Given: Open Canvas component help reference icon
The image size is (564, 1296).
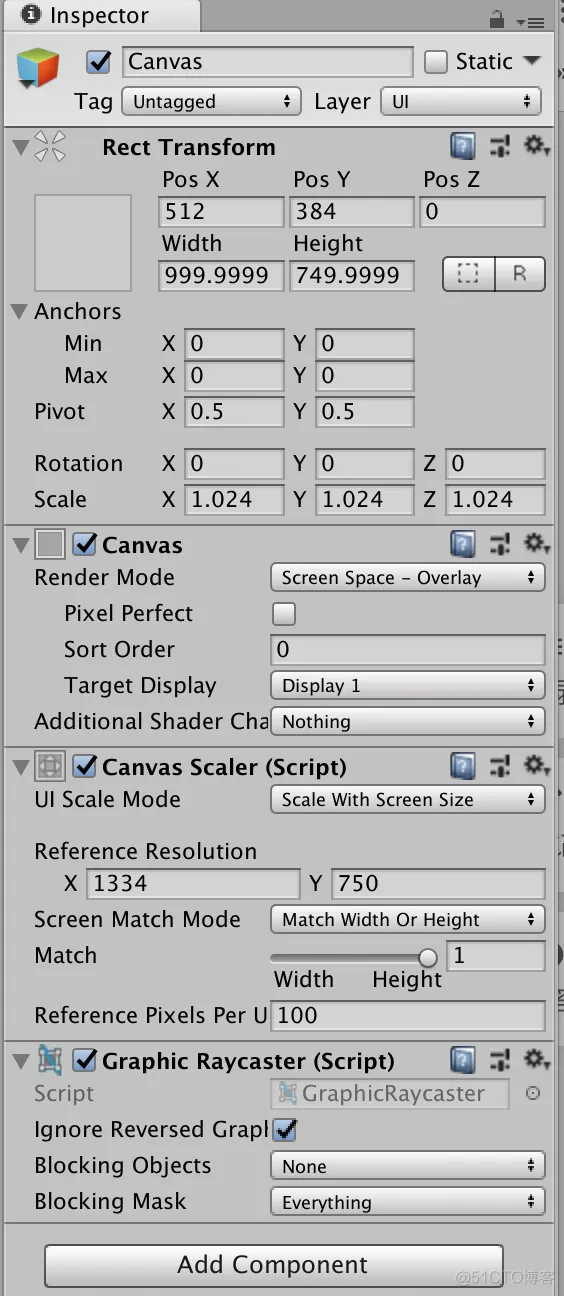Looking at the screenshot, I should [x=462, y=545].
